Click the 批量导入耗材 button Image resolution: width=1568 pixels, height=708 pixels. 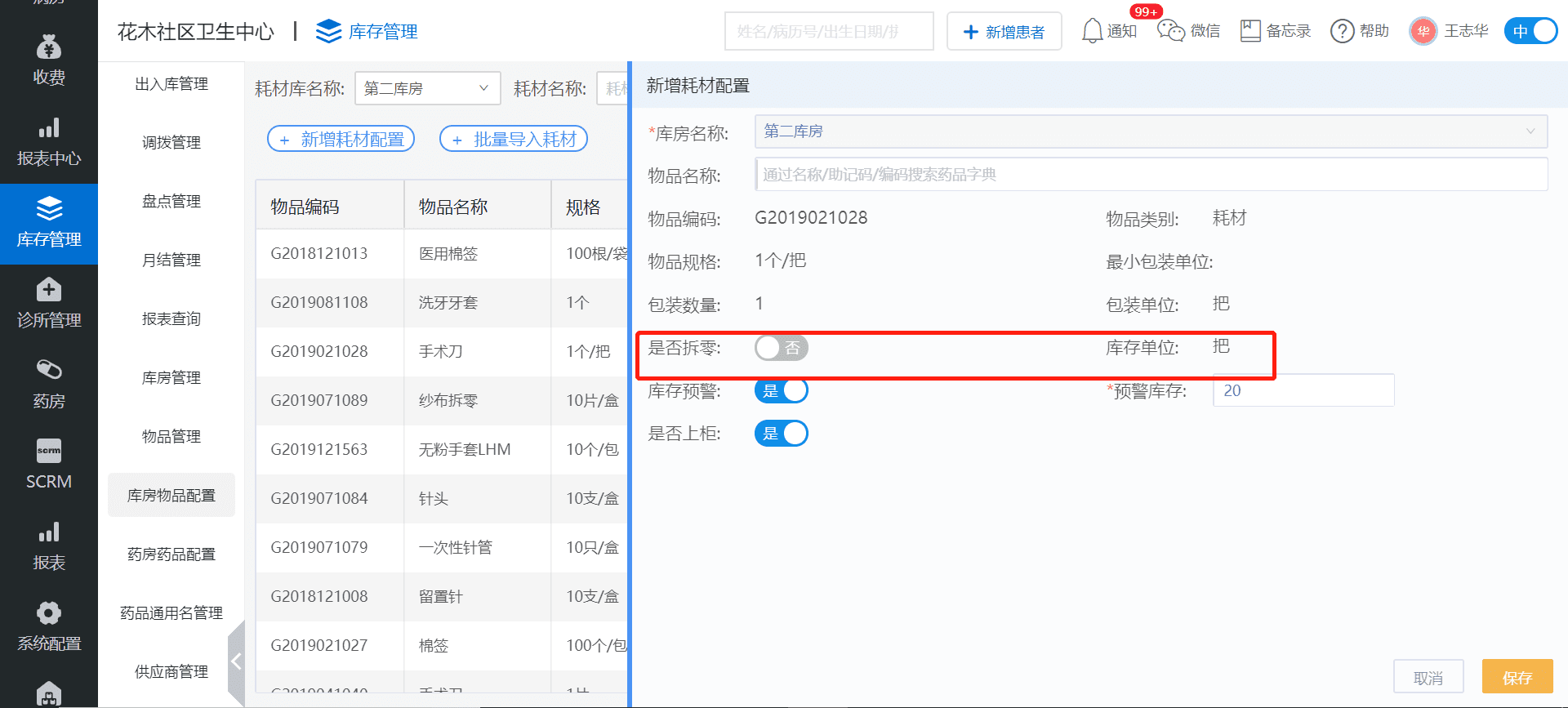pyautogui.click(x=514, y=140)
